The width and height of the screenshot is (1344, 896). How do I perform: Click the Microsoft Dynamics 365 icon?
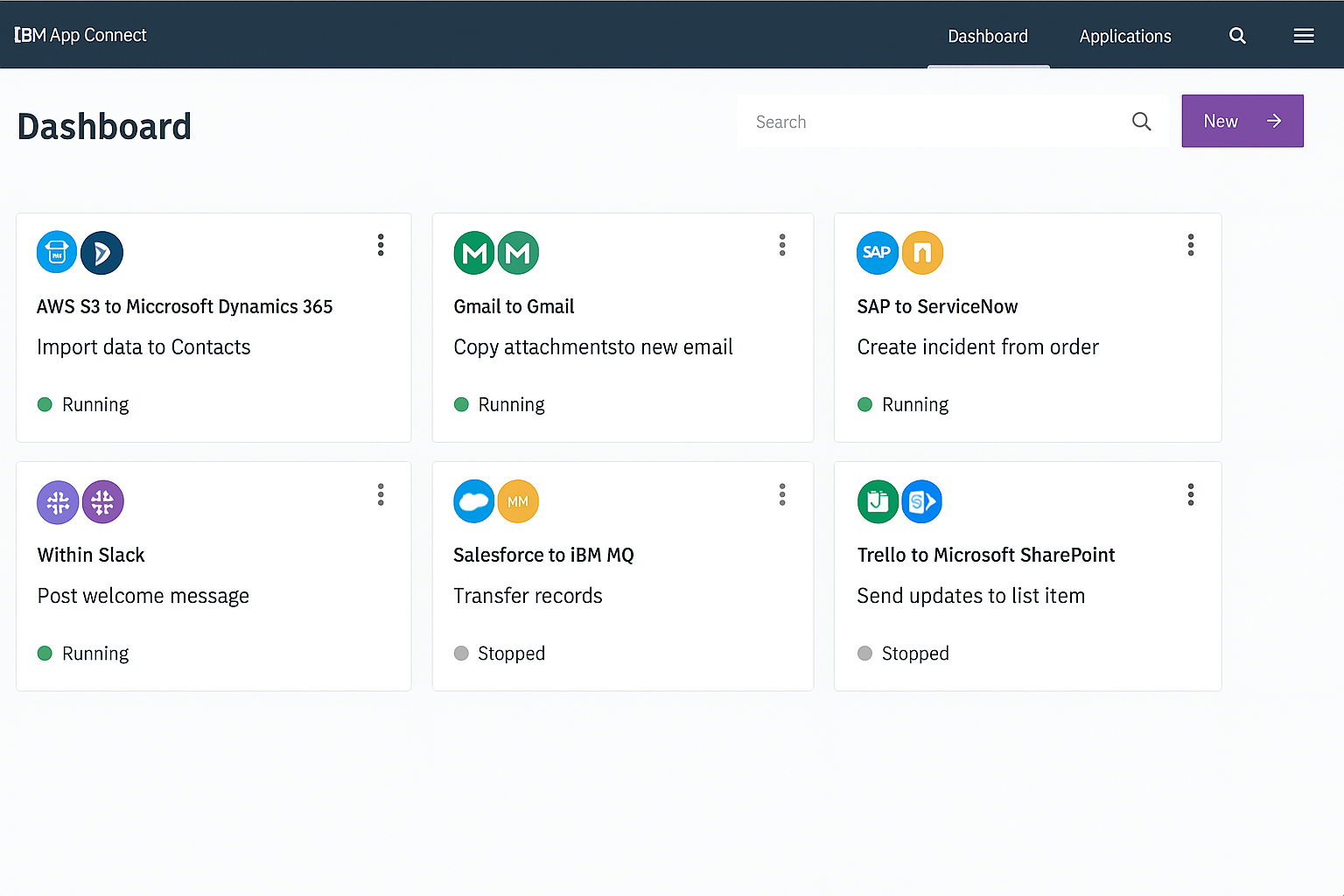pos(101,253)
